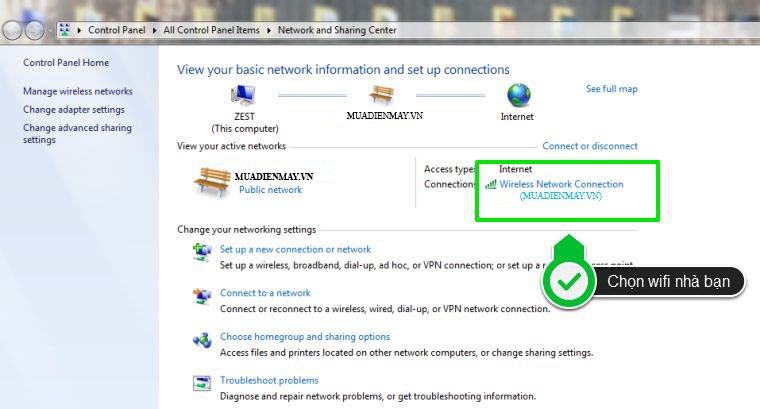This screenshot has height=409, width=760.
Task: Click the 'Diagnose and repair network problems' description
Action: click(378, 396)
